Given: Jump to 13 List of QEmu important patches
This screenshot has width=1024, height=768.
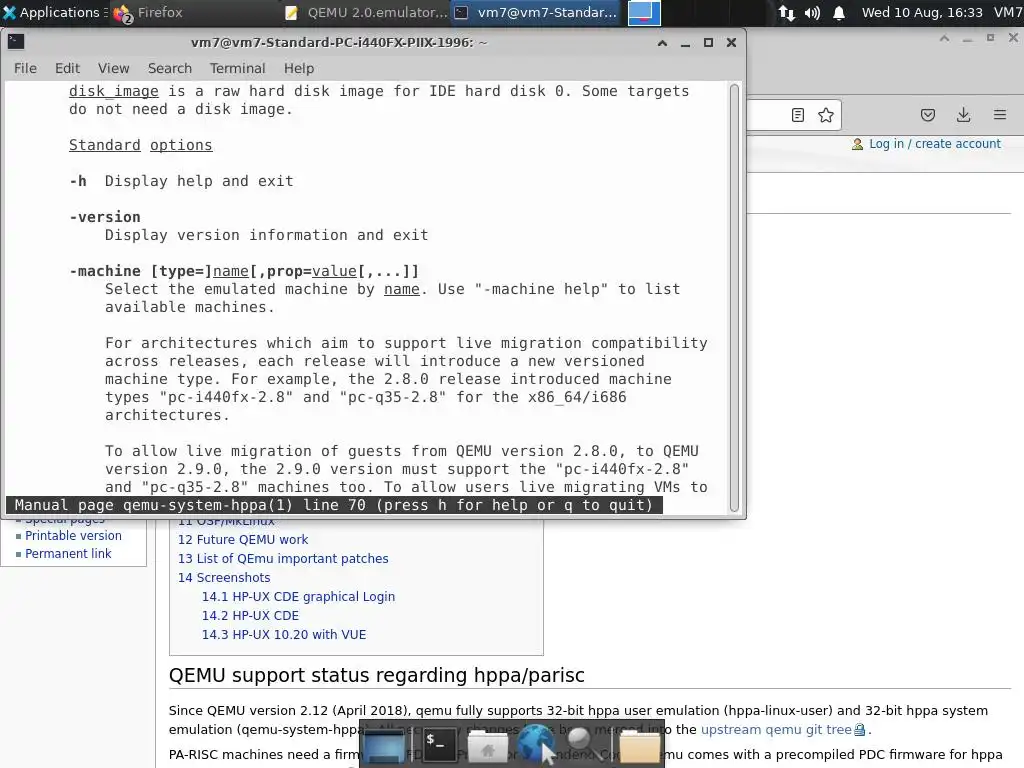Looking at the screenshot, I should point(283,558).
